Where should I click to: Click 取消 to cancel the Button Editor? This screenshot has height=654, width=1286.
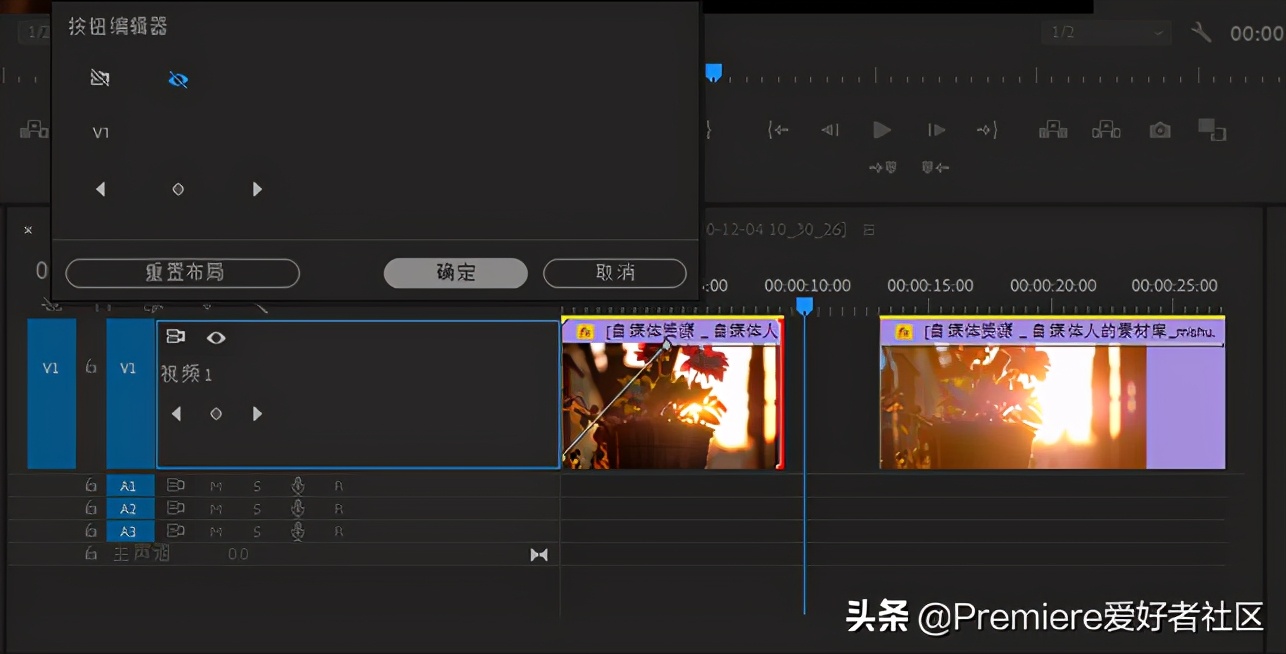point(615,273)
